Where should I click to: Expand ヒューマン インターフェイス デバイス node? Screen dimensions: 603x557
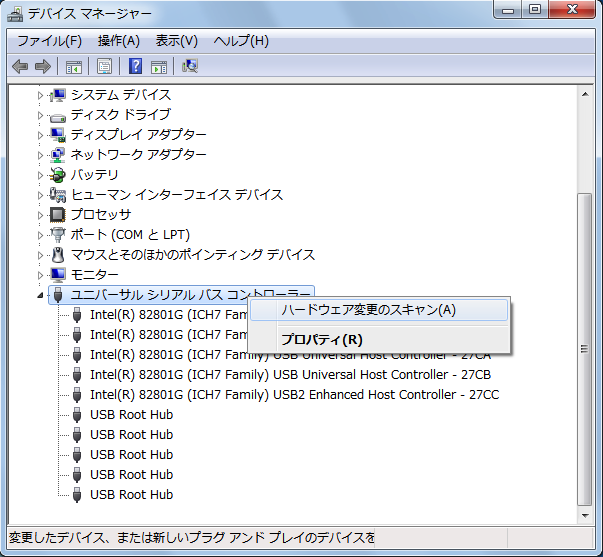(40, 195)
